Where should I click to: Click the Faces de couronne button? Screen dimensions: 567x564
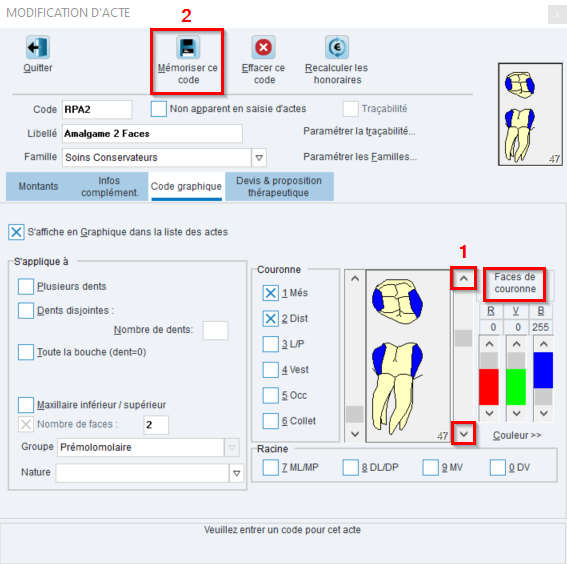(515, 283)
